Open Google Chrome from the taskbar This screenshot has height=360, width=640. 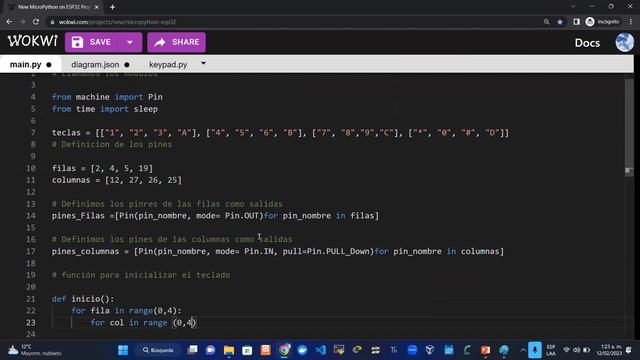coord(284,350)
